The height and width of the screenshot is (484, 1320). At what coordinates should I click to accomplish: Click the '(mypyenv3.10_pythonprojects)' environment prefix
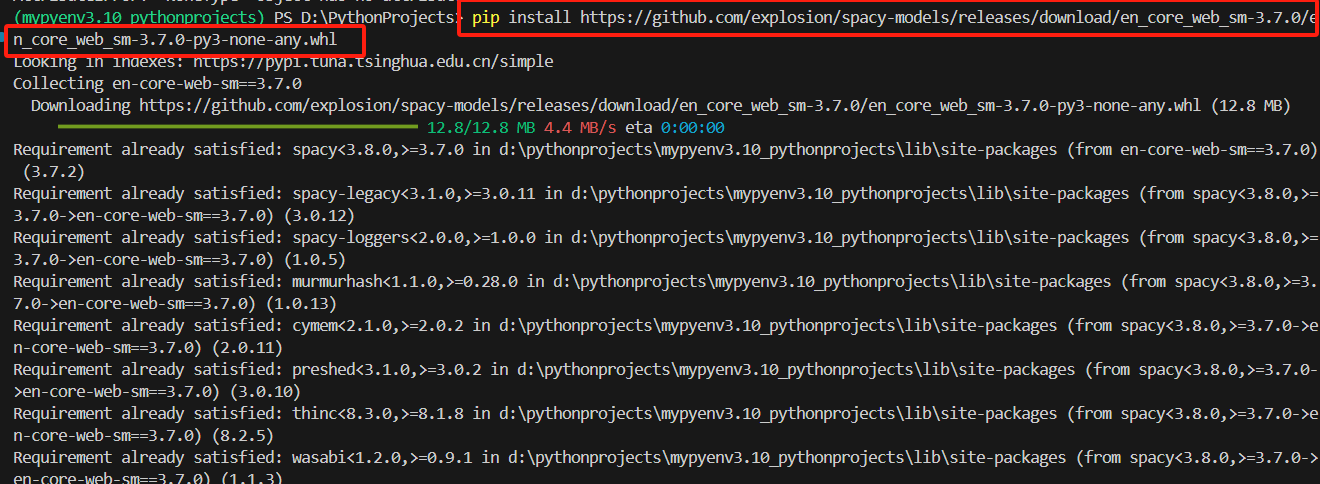[x=138, y=19]
